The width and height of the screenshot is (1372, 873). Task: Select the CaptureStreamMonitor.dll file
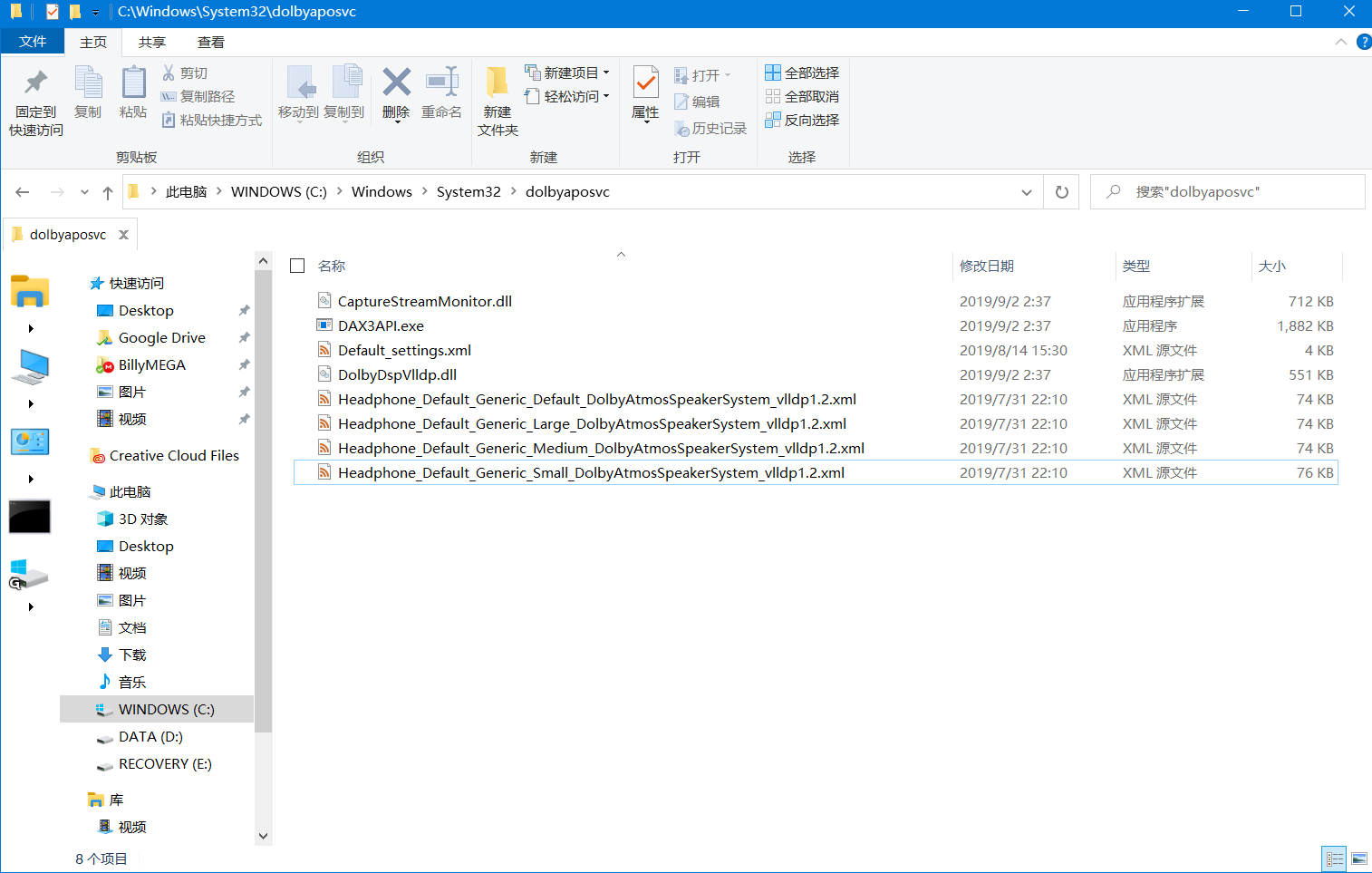pyautogui.click(x=816, y=301)
